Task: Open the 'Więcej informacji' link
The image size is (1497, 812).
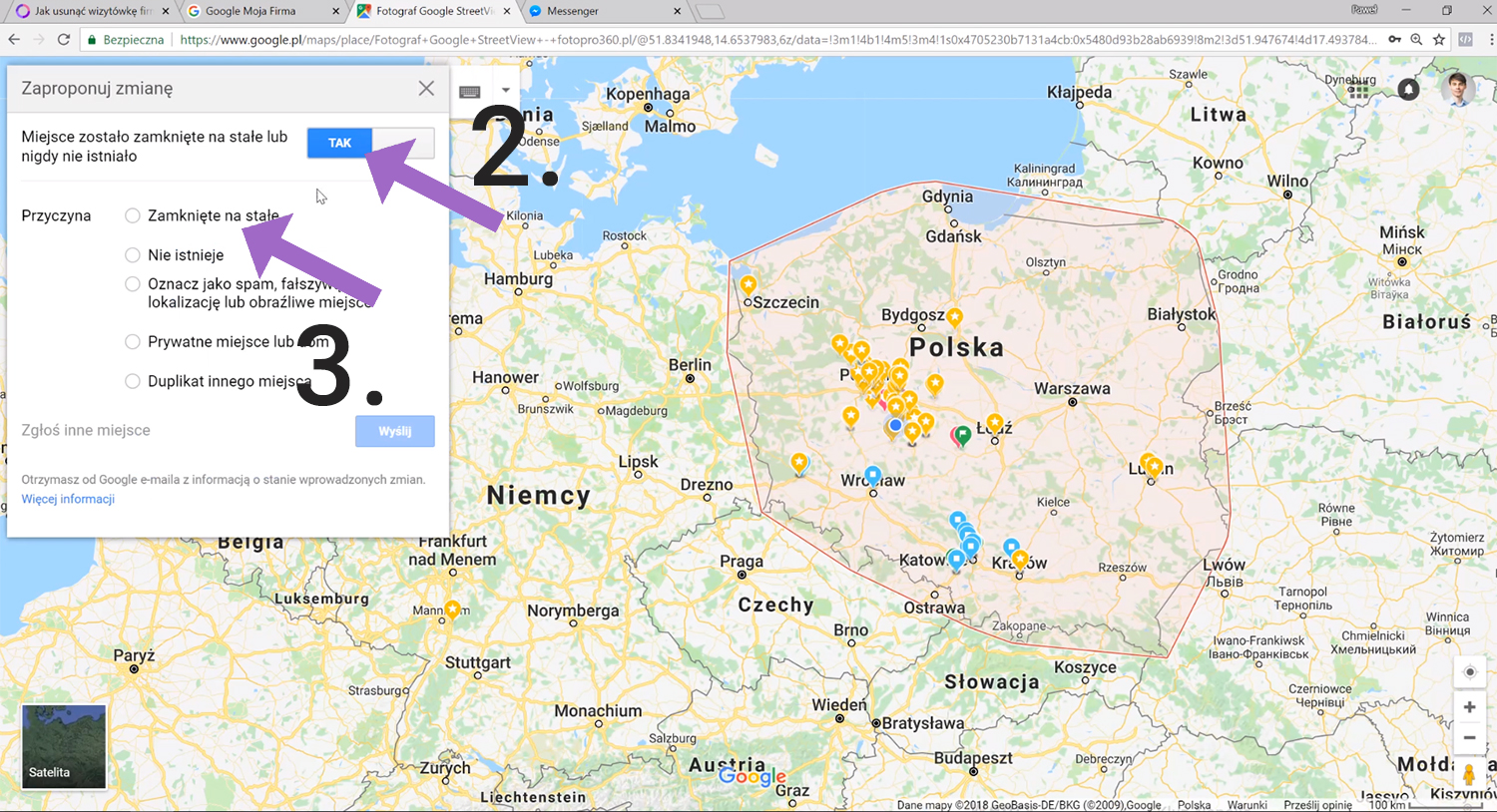Action: 68,499
